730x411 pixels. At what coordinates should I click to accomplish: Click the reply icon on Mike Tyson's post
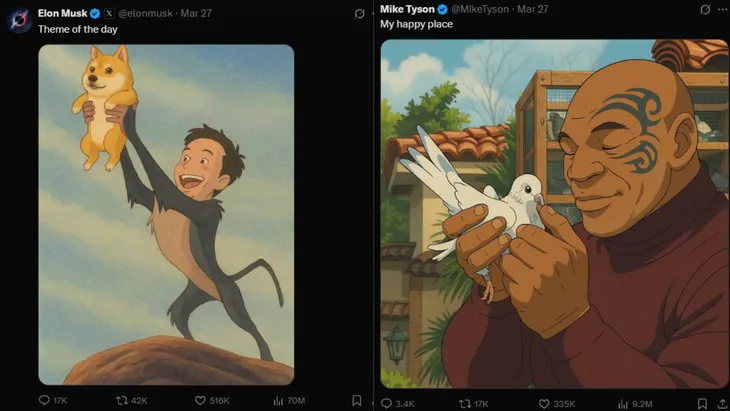coord(387,403)
